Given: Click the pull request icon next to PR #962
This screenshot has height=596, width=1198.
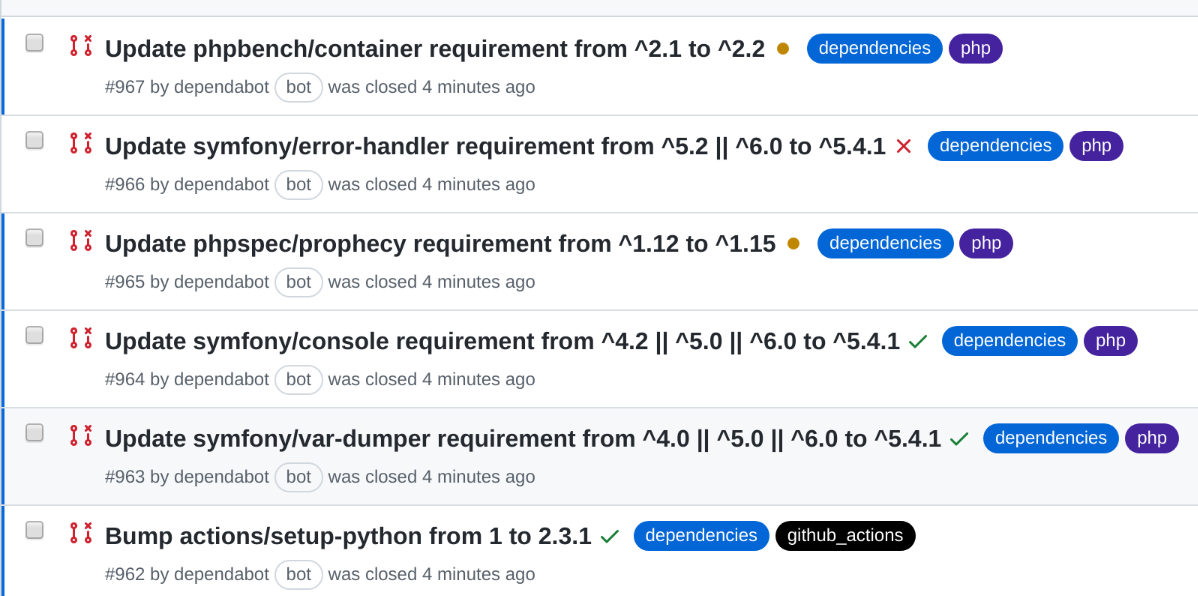Looking at the screenshot, I should (81, 533).
